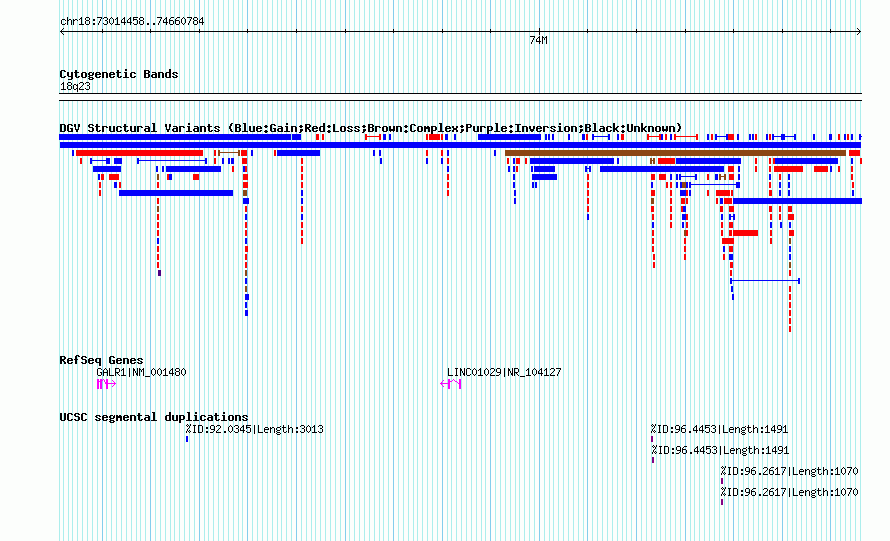Click the chr18:73014458..74660784 coordinate label
The width and height of the screenshot is (890, 541).
click(132, 21)
